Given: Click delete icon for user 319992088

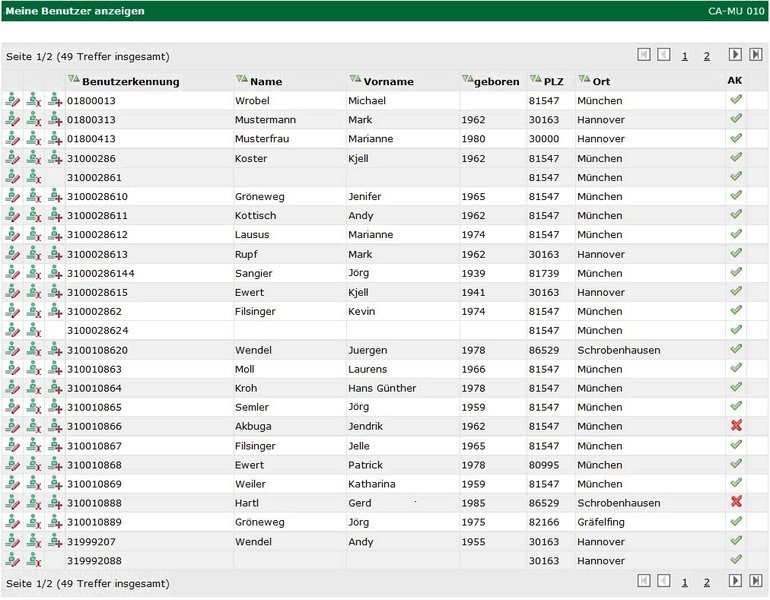Looking at the screenshot, I should (34, 561).
